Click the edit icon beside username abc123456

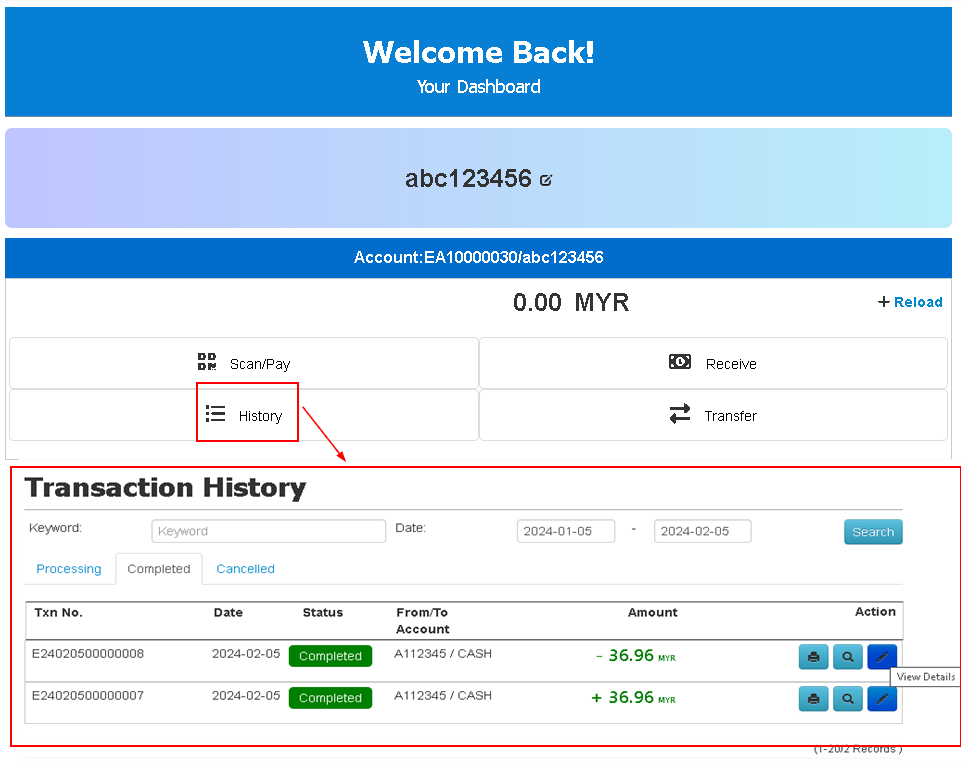[x=546, y=180]
